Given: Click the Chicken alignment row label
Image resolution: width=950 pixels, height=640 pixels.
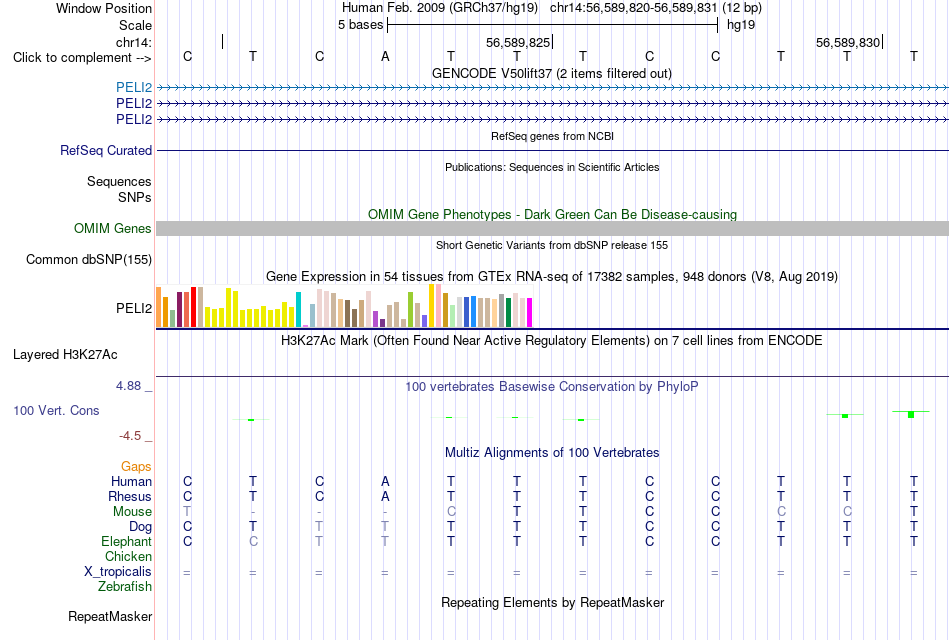Looking at the screenshot, I should tap(128, 556).
